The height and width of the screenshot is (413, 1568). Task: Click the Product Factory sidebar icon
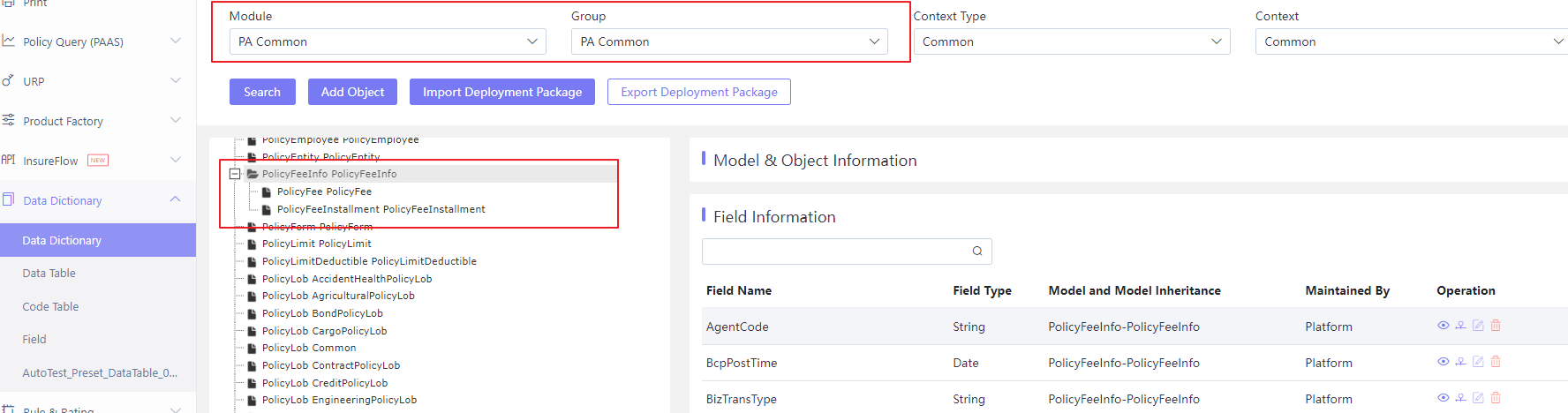tap(8, 120)
